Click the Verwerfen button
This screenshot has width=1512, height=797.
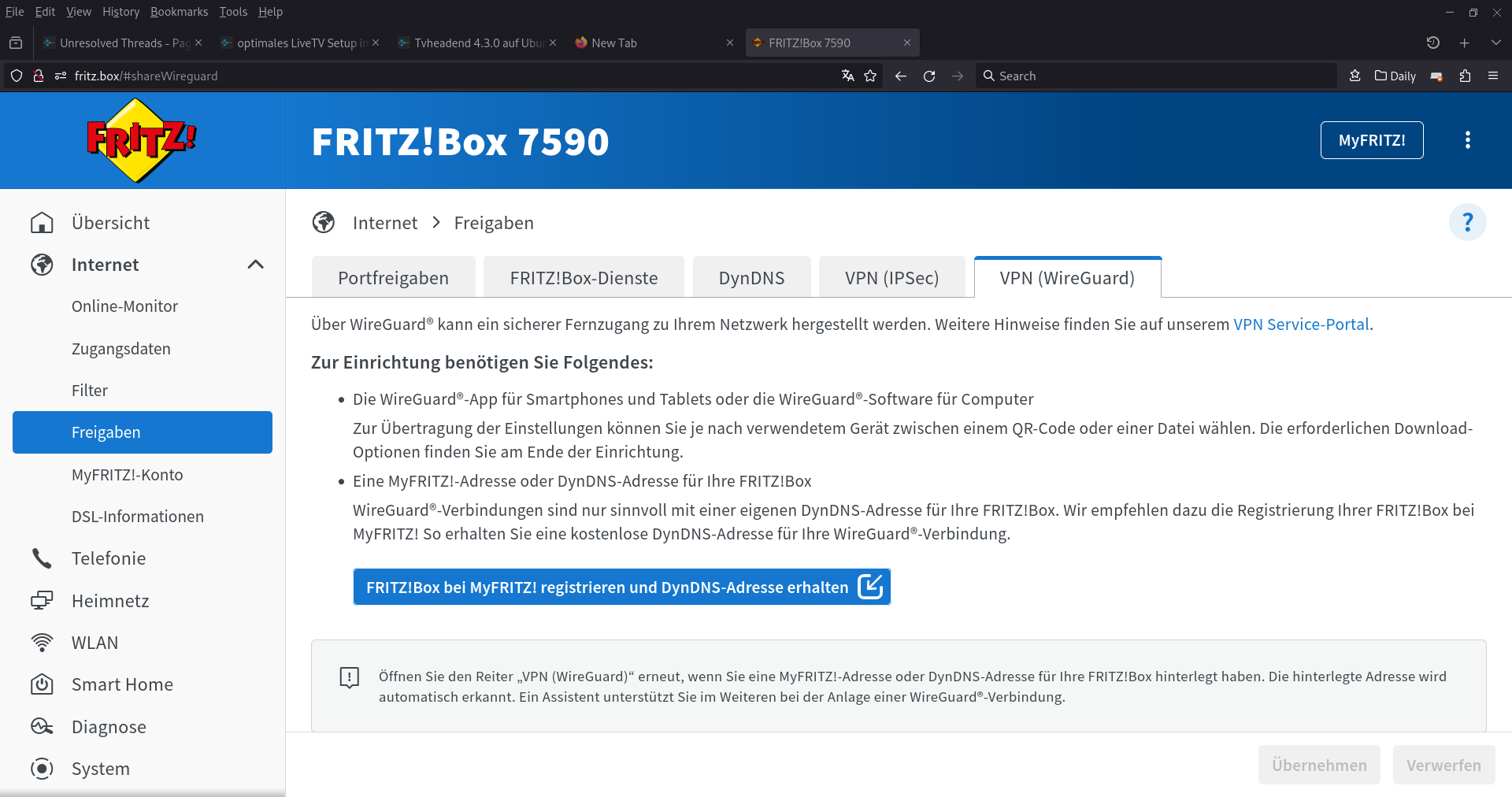coord(1443,765)
